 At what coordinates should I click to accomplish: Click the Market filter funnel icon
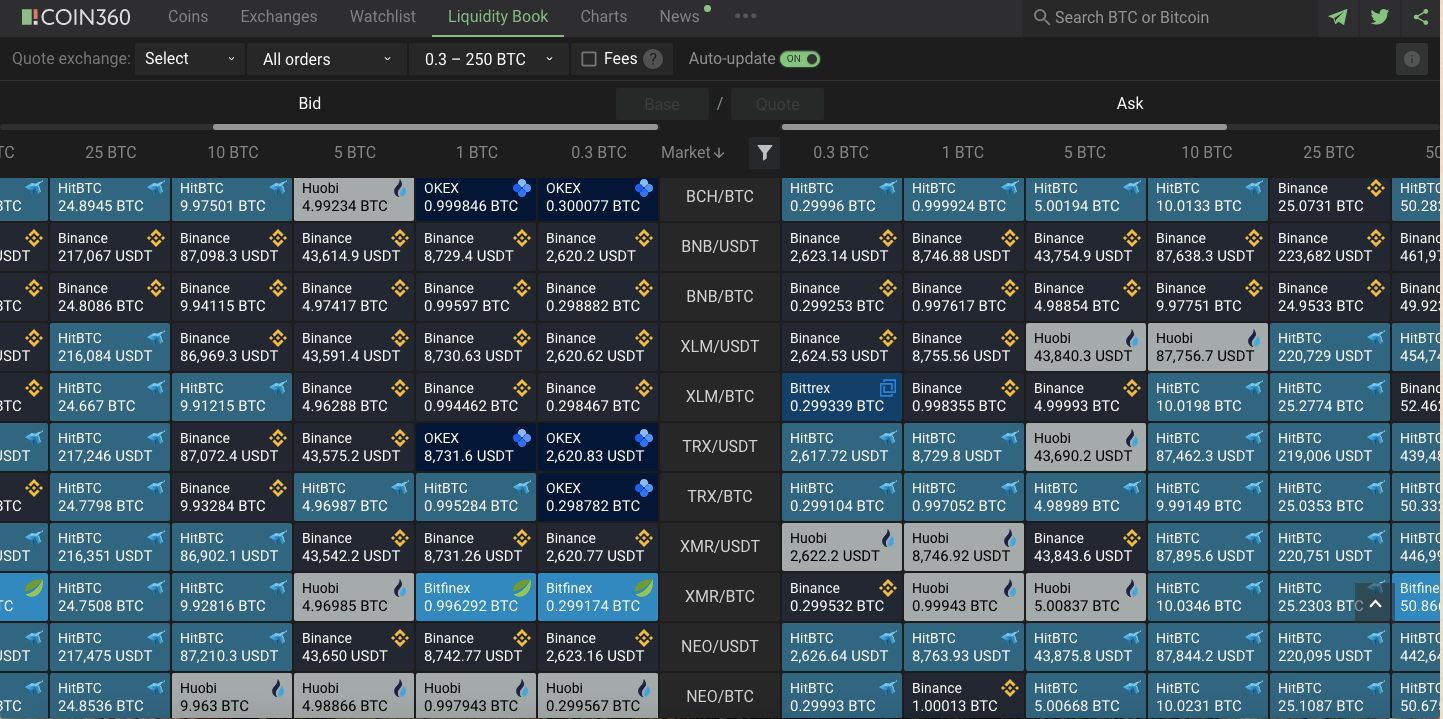(x=764, y=152)
